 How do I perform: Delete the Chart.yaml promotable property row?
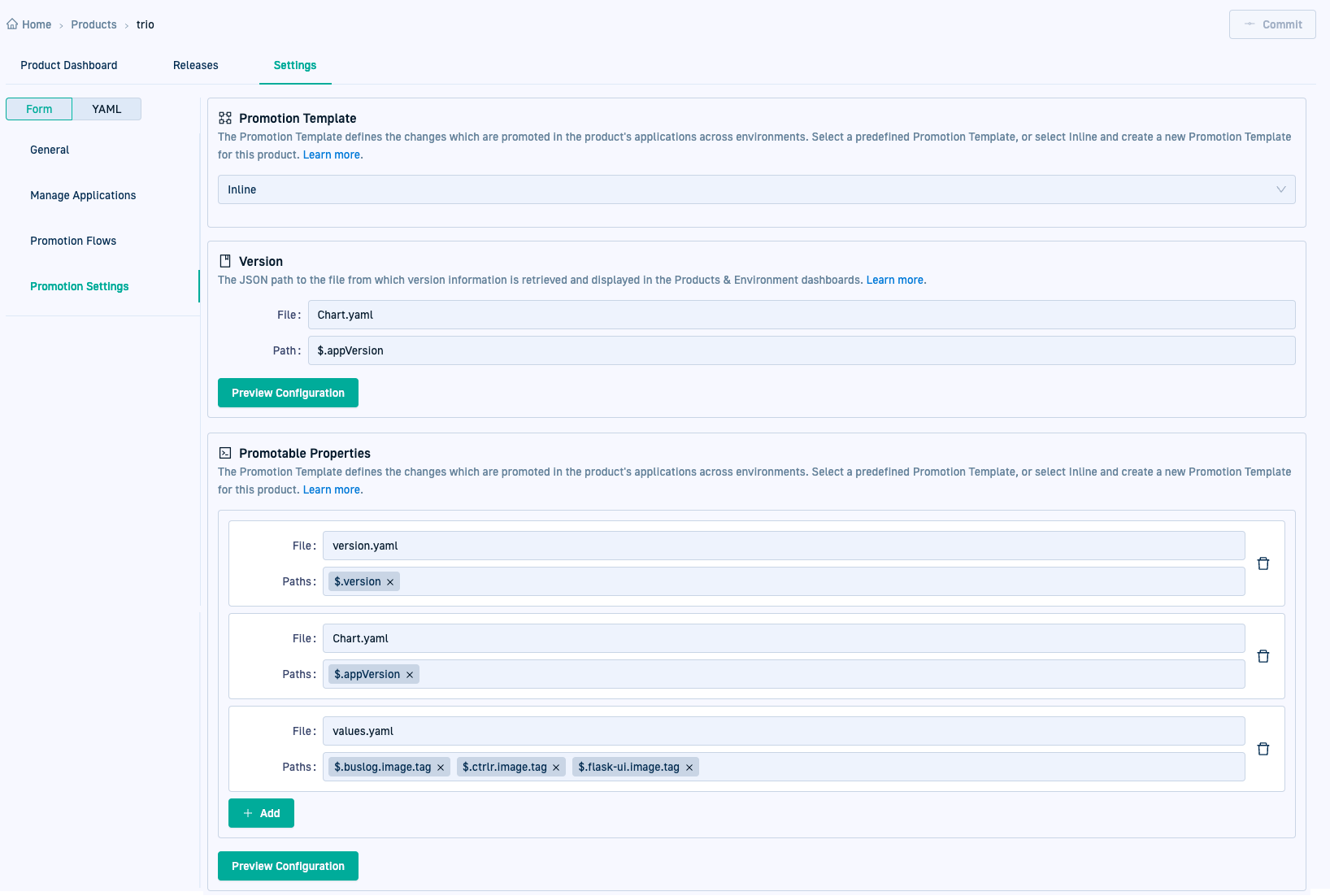[1263, 656]
